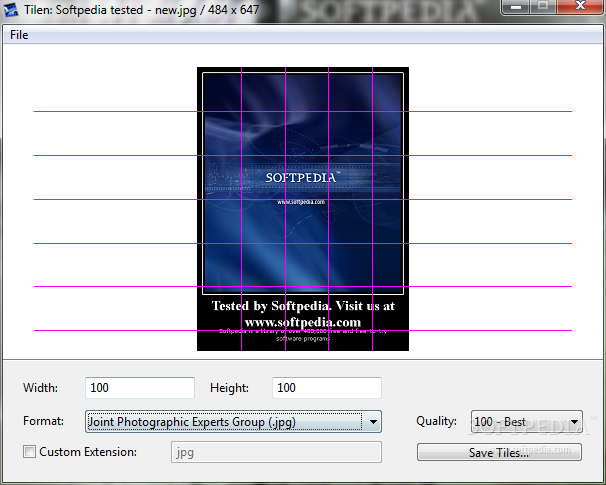Set focus in the Height field
The image size is (606, 485).
pos(327,388)
